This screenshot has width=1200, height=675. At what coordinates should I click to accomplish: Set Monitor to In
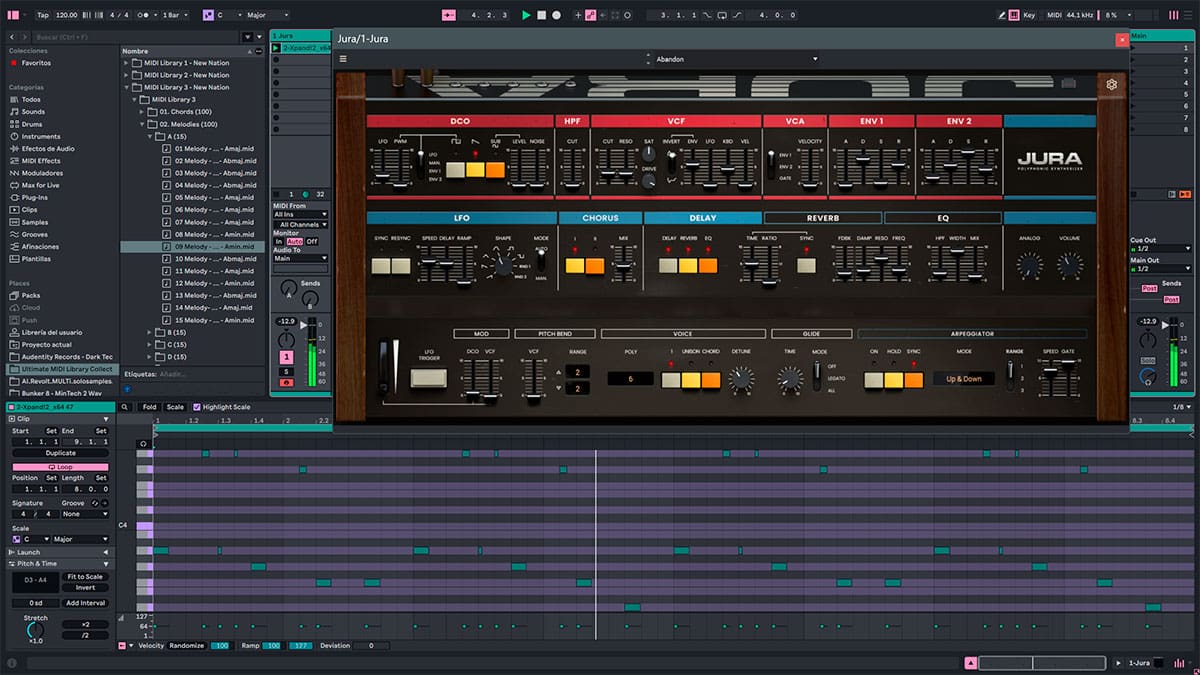(279, 241)
